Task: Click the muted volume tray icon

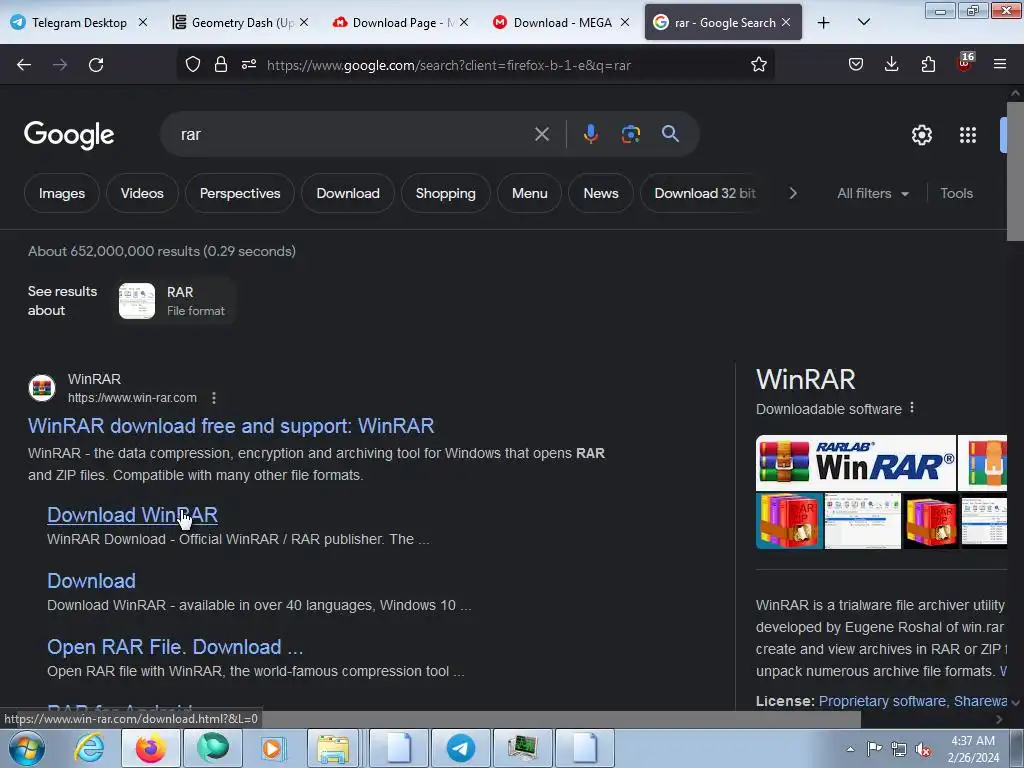Action: click(923, 750)
